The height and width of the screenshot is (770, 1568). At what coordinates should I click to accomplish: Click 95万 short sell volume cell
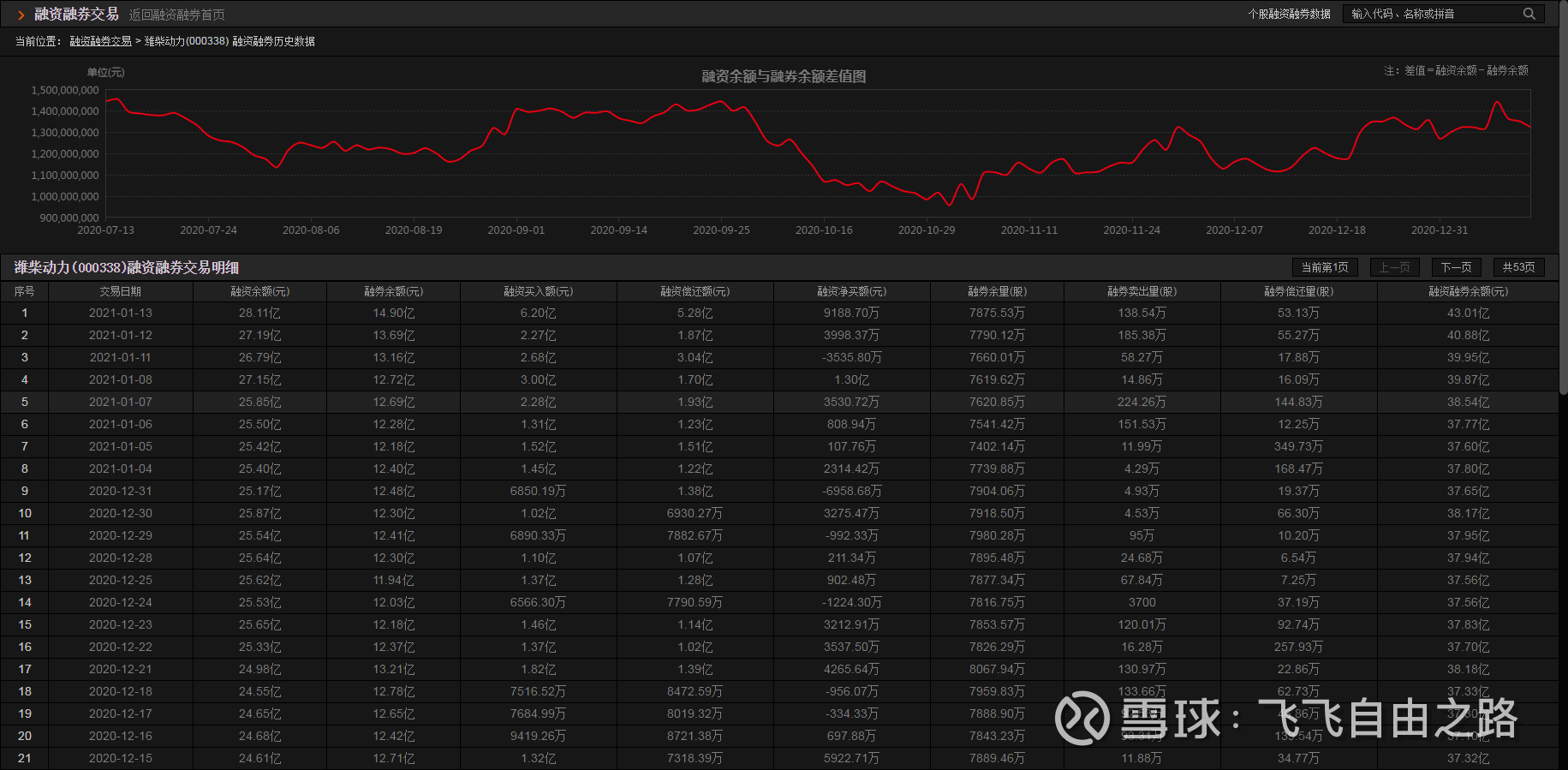pos(1142,536)
